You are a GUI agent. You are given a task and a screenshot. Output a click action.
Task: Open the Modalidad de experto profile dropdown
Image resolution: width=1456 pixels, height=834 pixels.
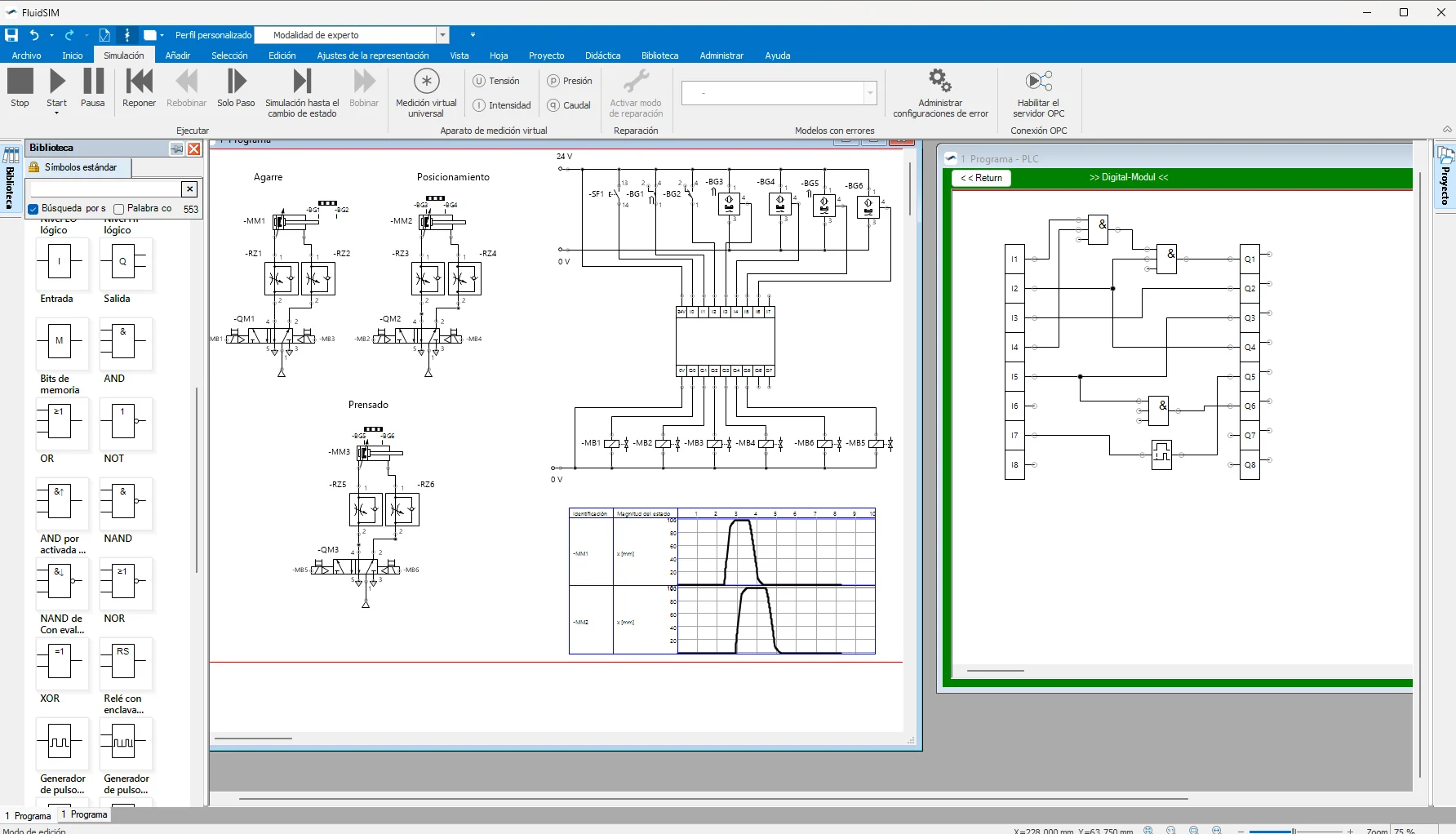pyautogui.click(x=442, y=35)
